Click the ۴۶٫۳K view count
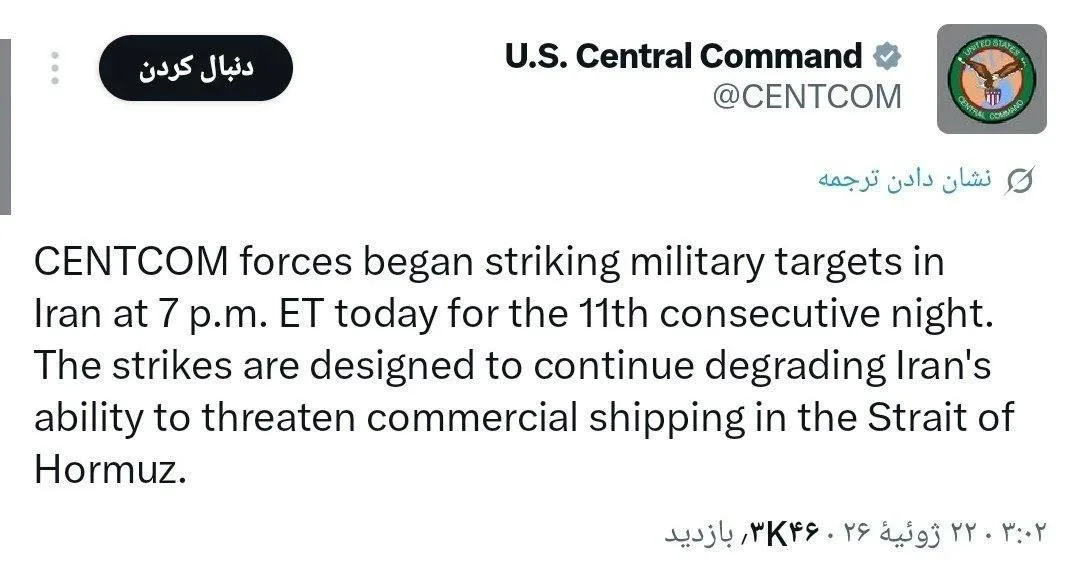Image resolution: width=1080 pixels, height=585 pixels. (781, 532)
